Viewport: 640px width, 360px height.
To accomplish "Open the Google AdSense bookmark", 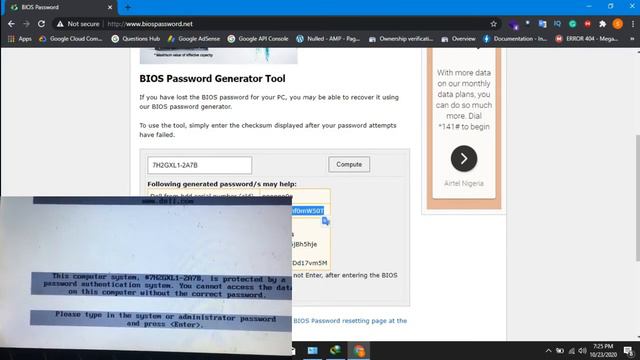I will click(194, 39).
